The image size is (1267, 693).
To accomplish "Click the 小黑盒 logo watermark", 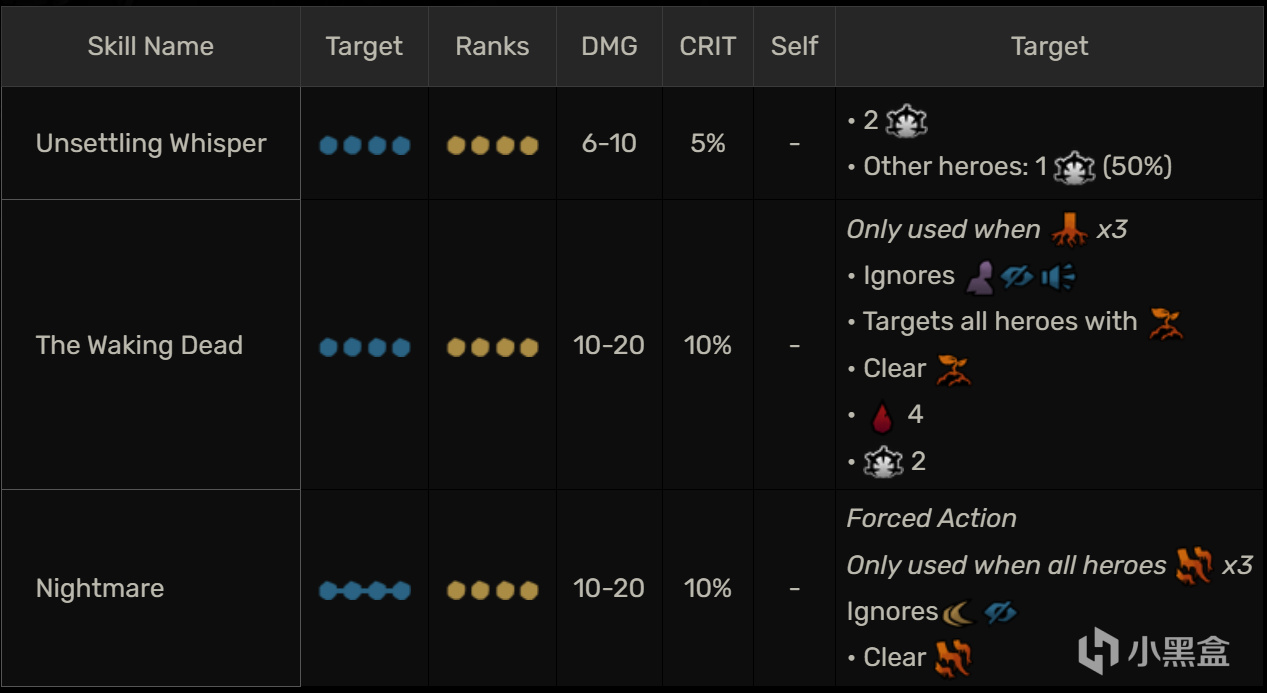I will tap(1155, 650).
